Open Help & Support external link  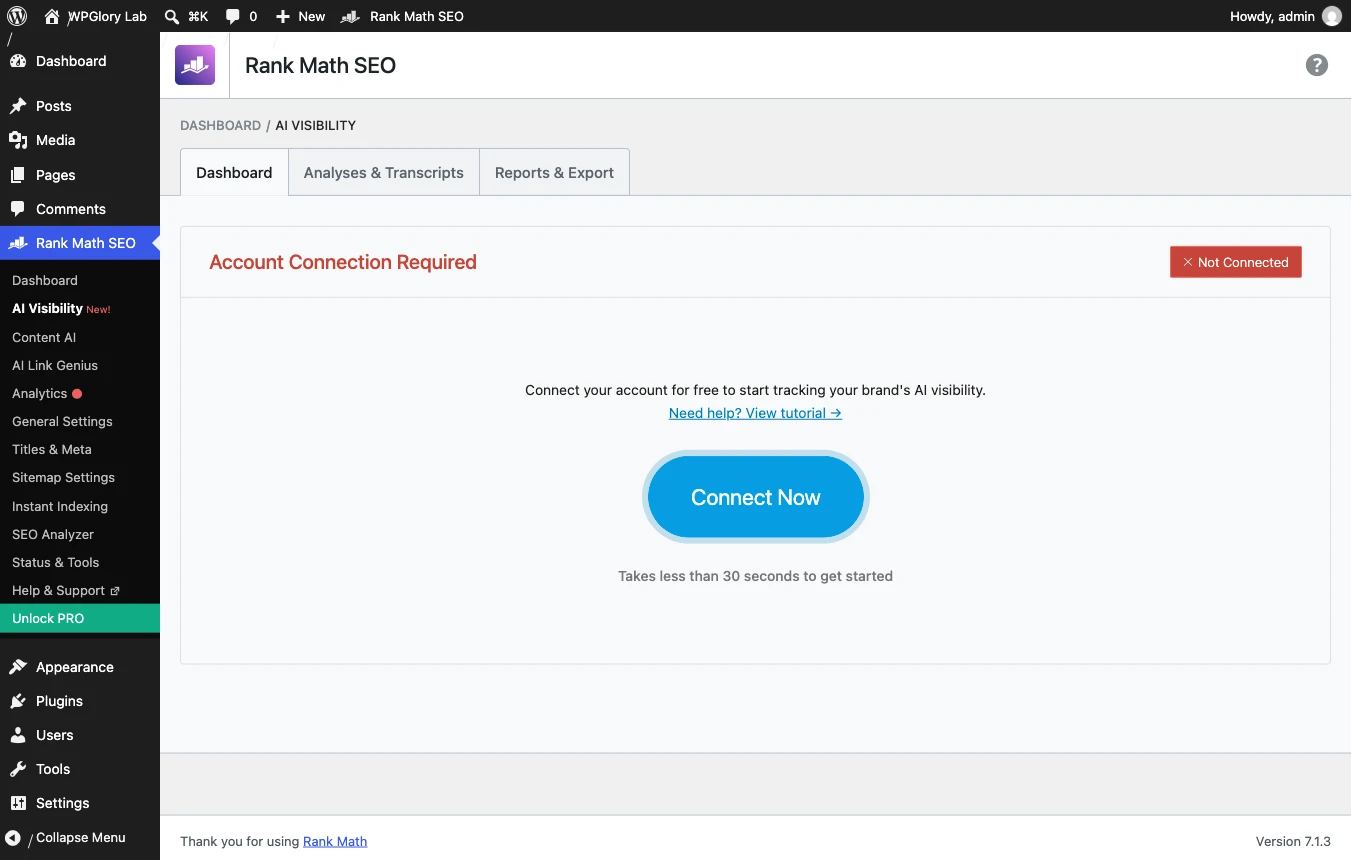pos(80,590)
